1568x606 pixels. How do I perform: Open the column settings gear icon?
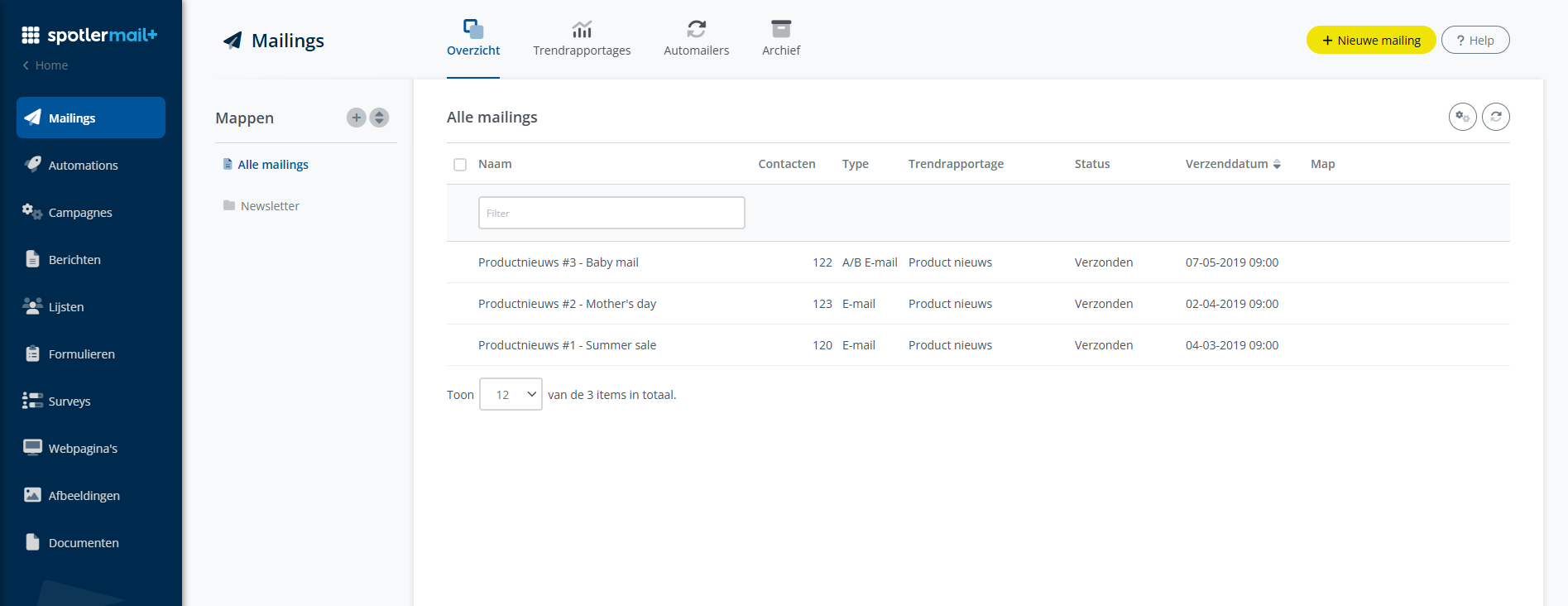(1462, 117)
